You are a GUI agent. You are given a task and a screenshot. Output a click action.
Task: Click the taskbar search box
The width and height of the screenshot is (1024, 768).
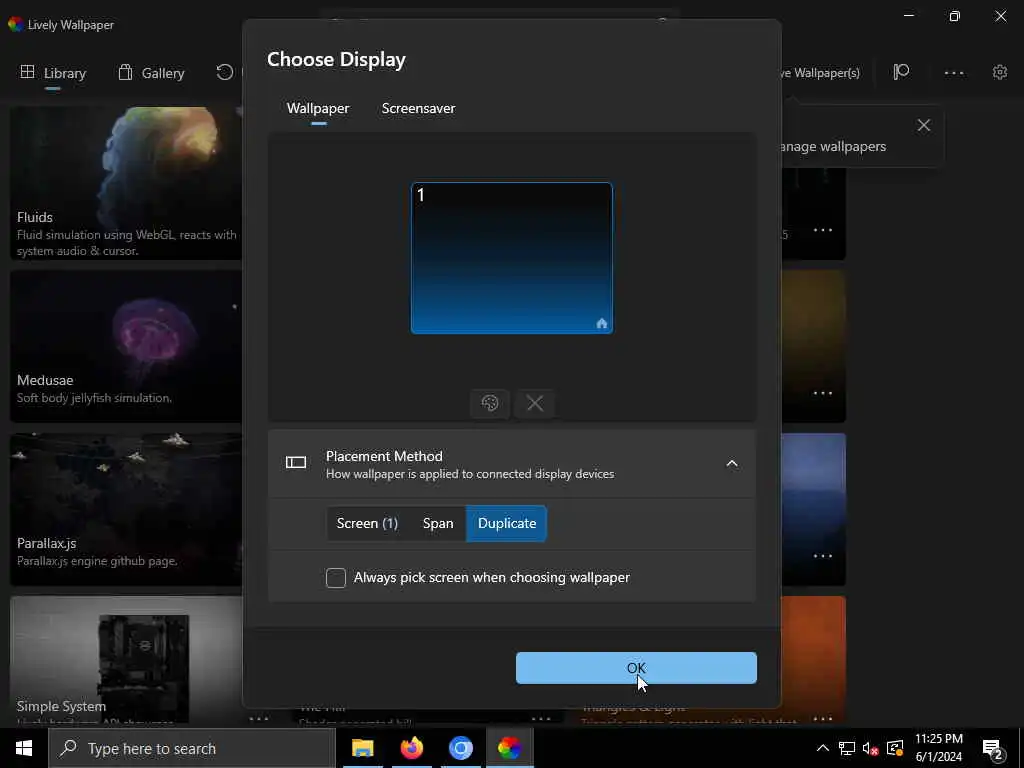click(192, 748)
